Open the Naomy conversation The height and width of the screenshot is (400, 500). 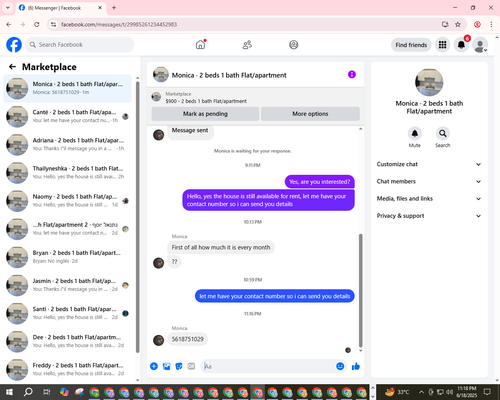(68, 201)
